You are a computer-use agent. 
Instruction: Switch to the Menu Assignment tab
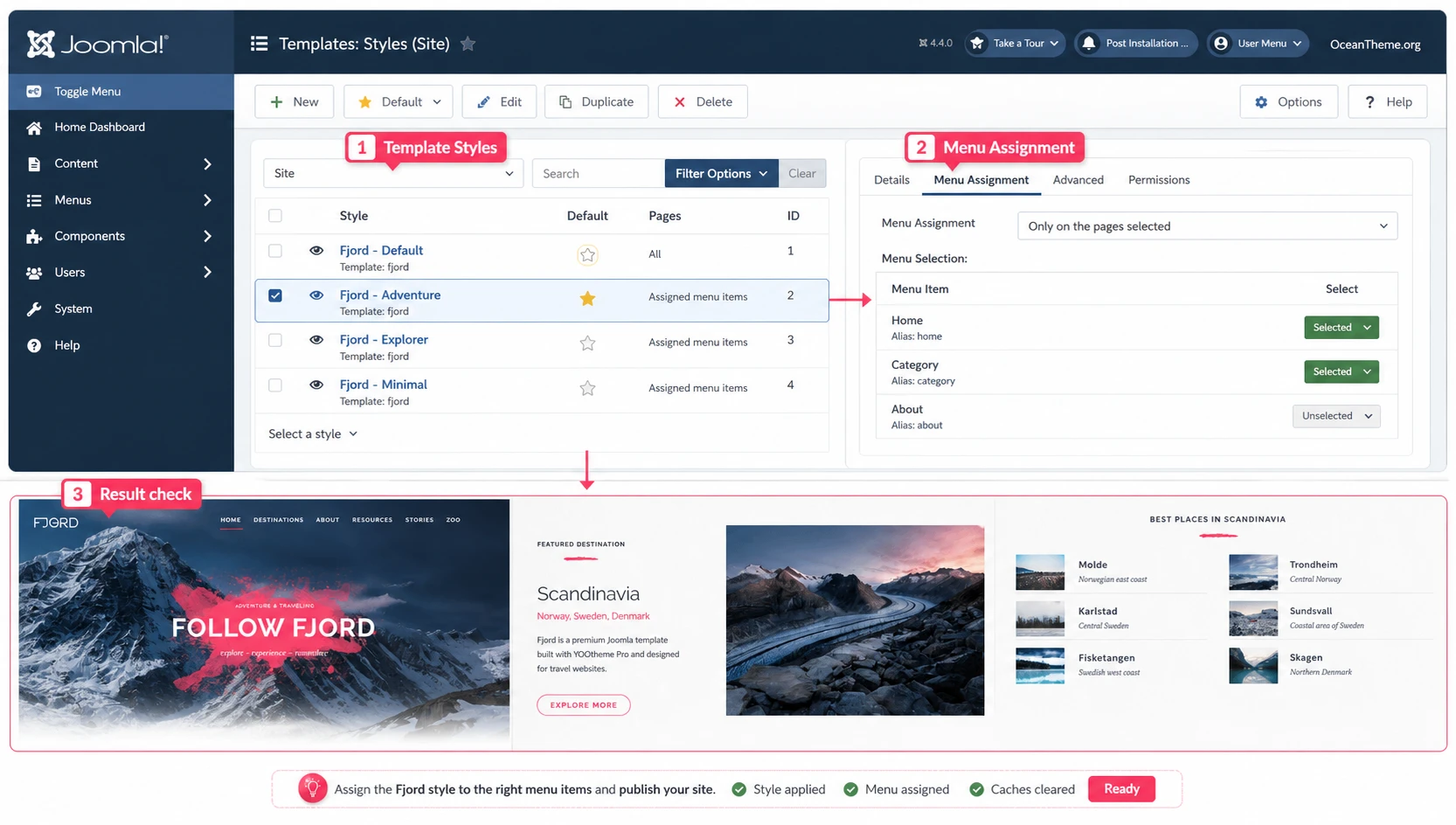point(981,180)
